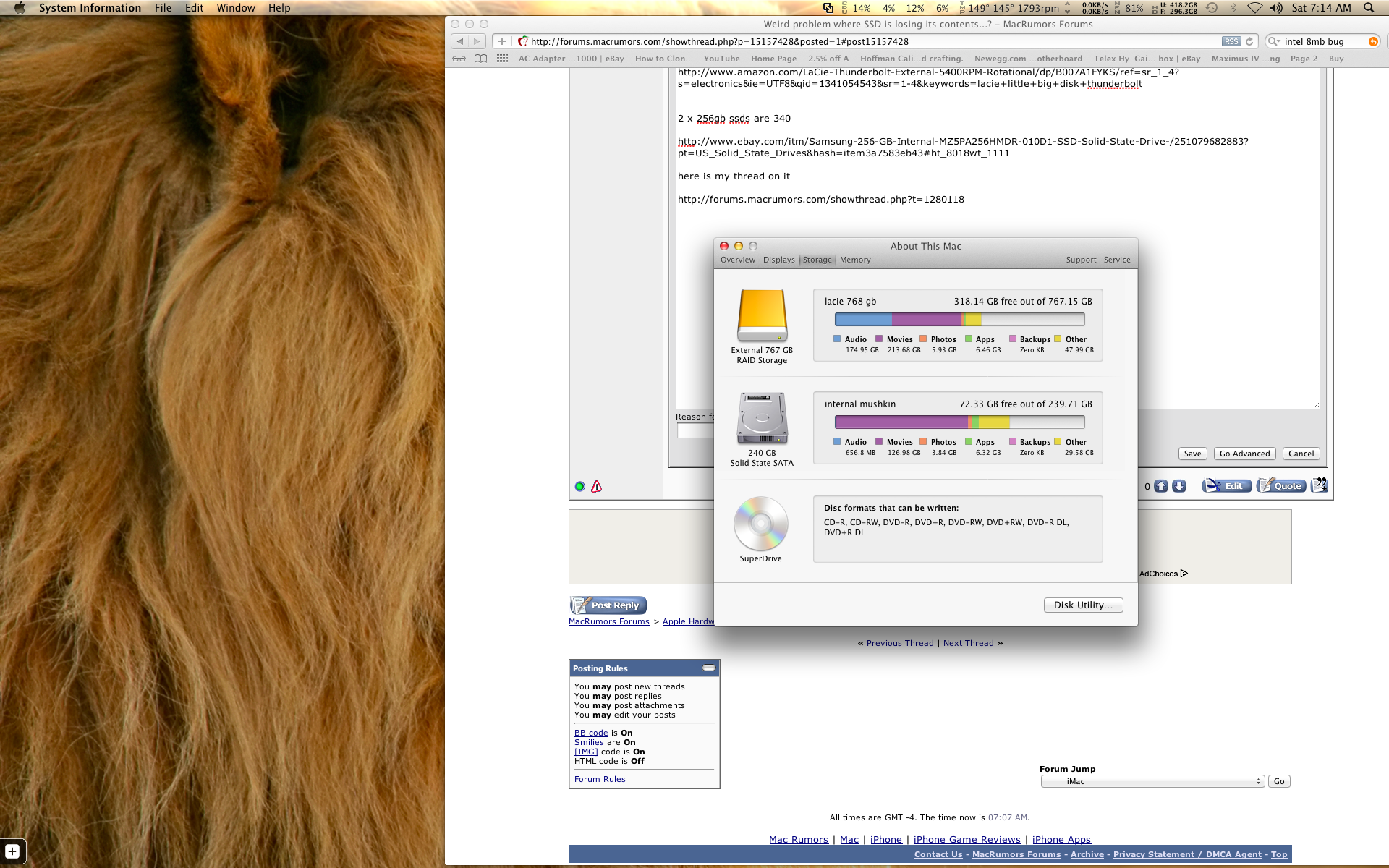Screen dimensions: 1389x868
Task: Expand search engine options magnifier dropdown
Action: [x=1274, y=41]
